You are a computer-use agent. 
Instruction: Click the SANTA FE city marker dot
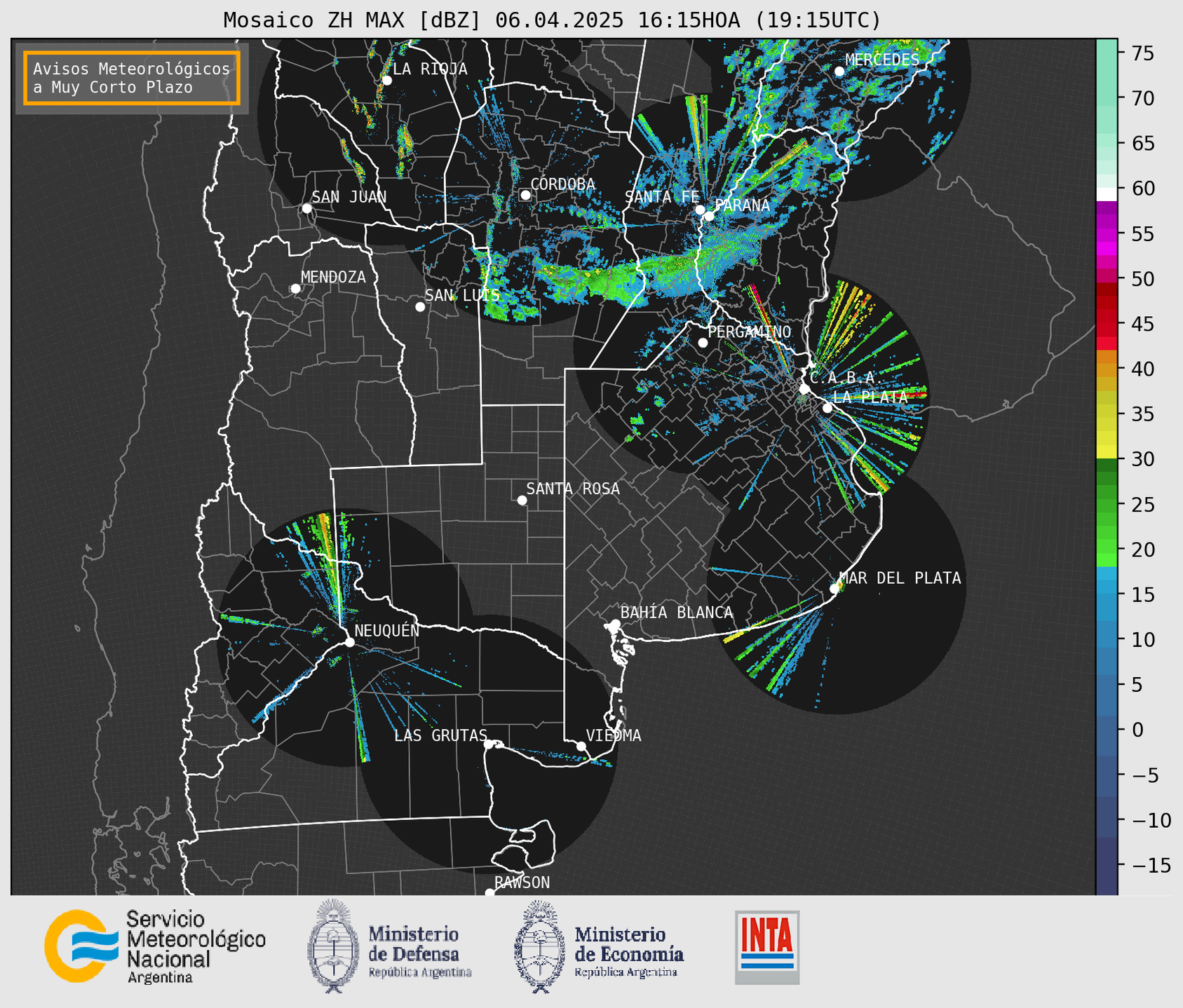700,210
